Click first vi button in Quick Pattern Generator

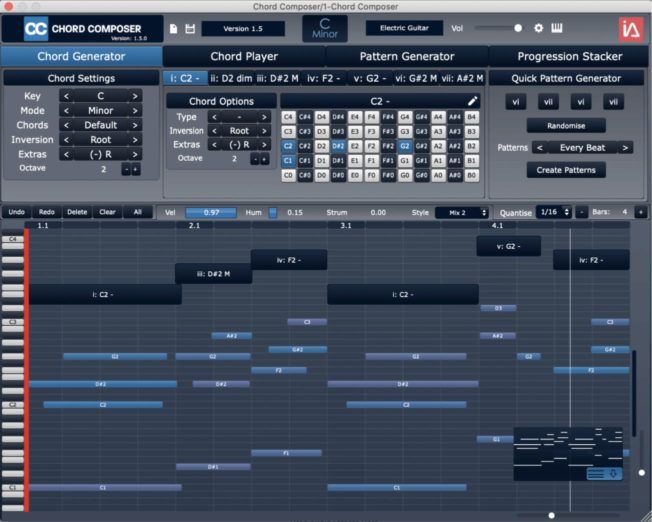(516, 102)
